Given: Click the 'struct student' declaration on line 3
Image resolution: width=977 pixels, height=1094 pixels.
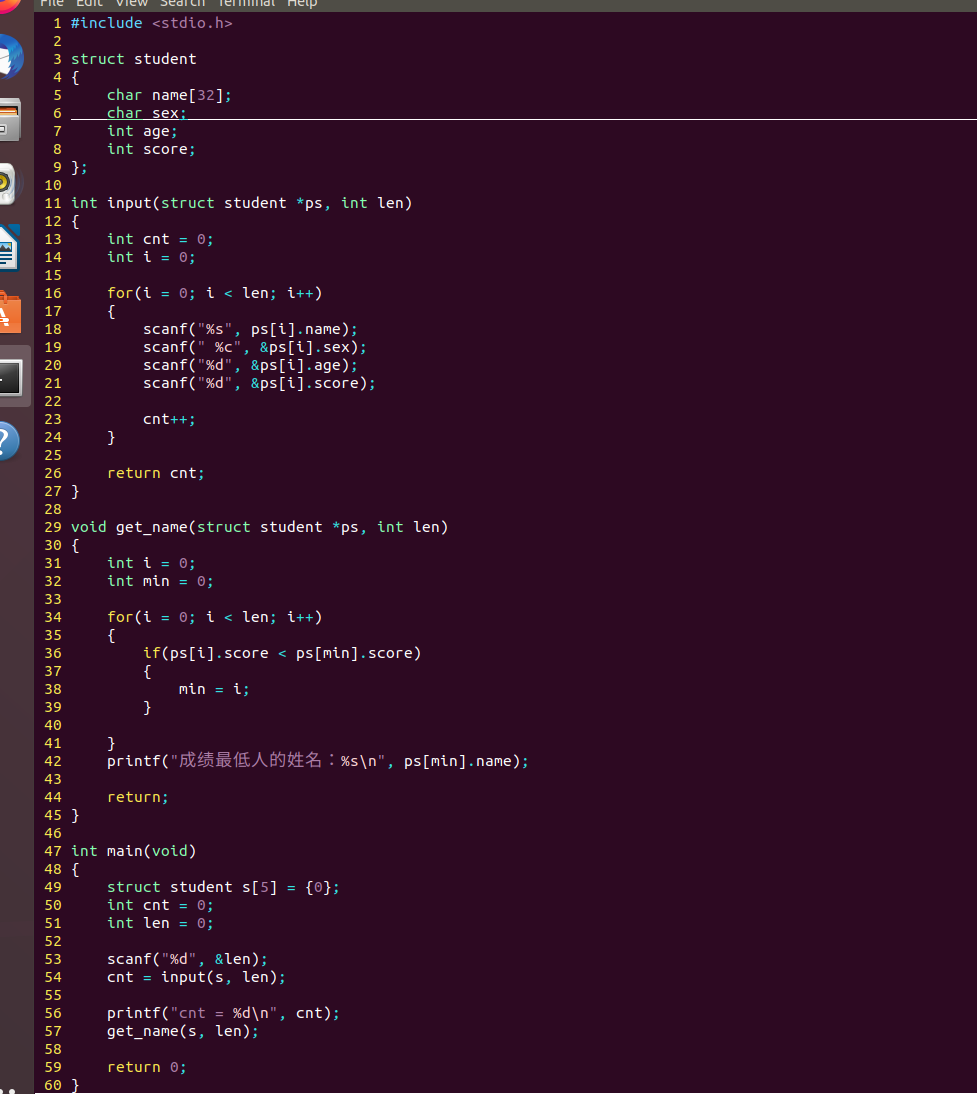Looking at the screenshot, I should [x=133, y=59].
